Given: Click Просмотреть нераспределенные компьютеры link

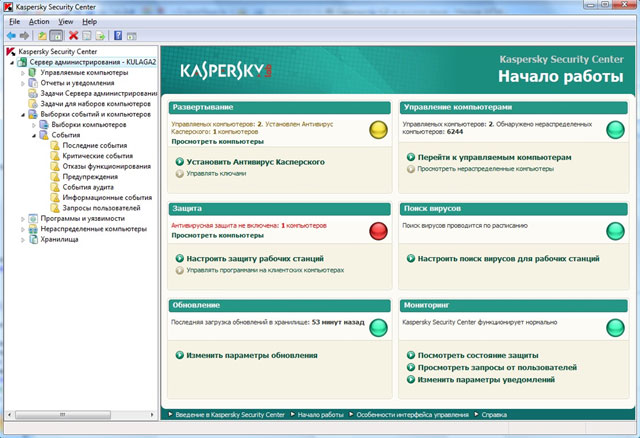Looking at the screenshot, I should [x=485, y=169].
